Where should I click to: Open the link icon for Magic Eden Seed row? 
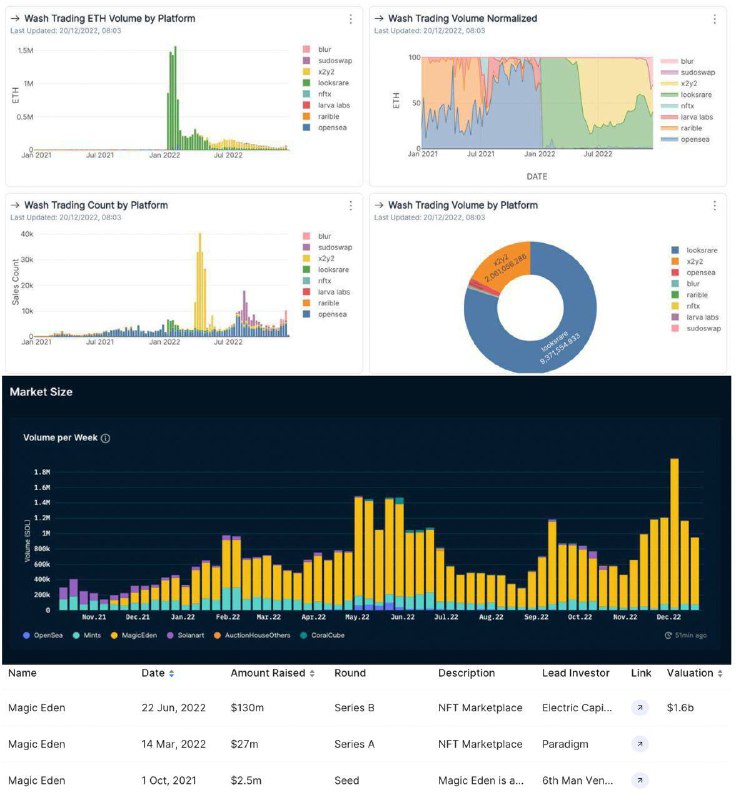[x=640, y=780]
